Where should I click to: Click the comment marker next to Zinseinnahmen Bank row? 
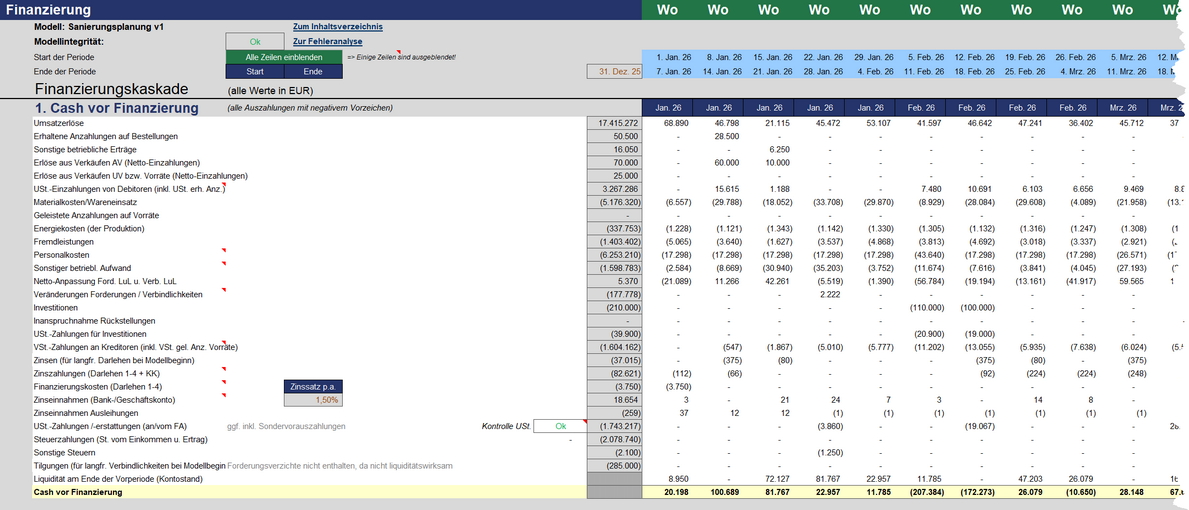click(x=224, y=396)
